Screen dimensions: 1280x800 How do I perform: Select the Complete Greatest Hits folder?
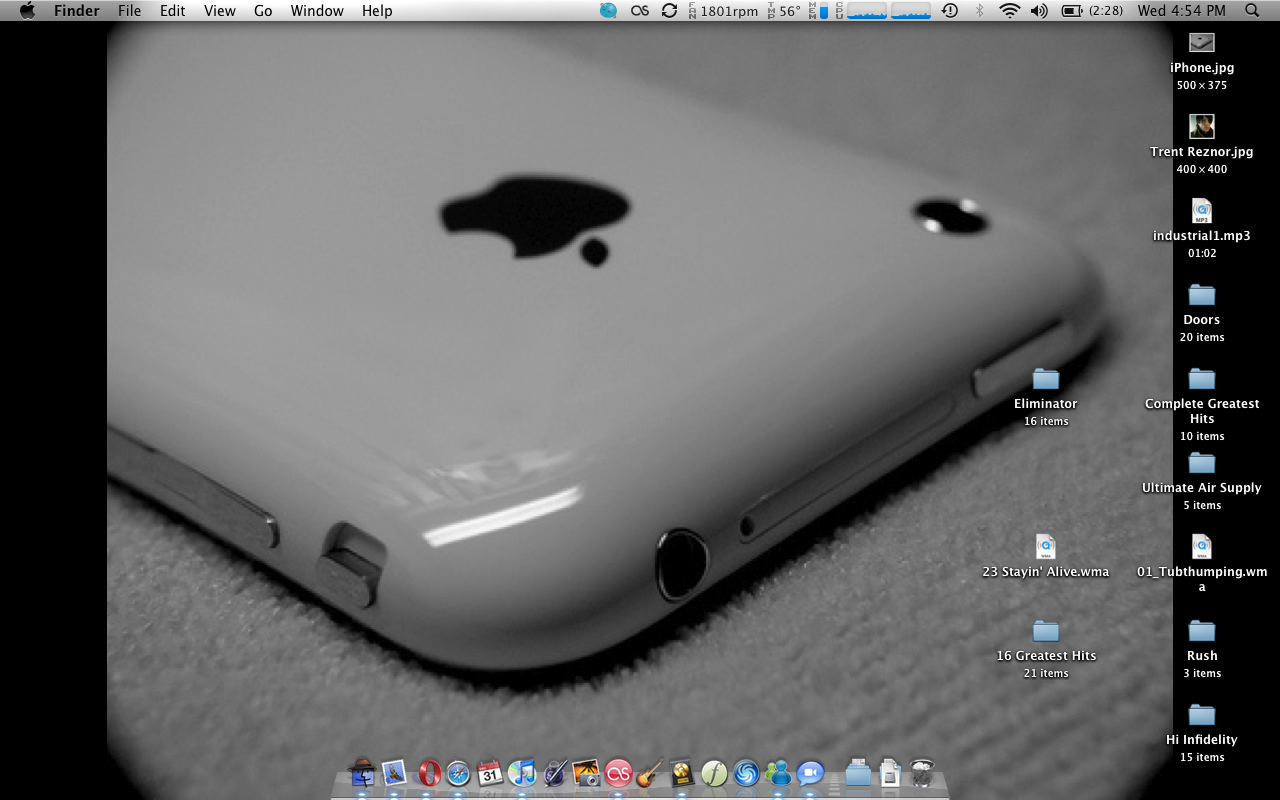tap(1202, 379)
